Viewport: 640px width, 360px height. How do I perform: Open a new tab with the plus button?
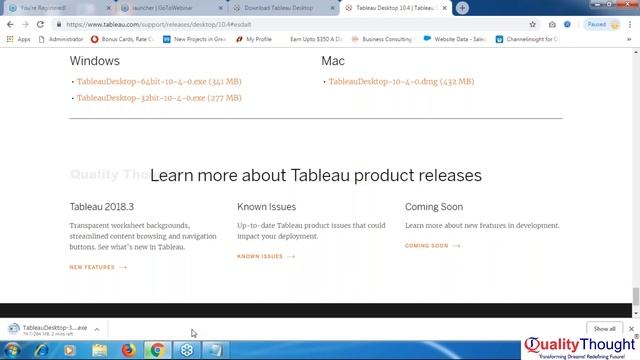462,8
